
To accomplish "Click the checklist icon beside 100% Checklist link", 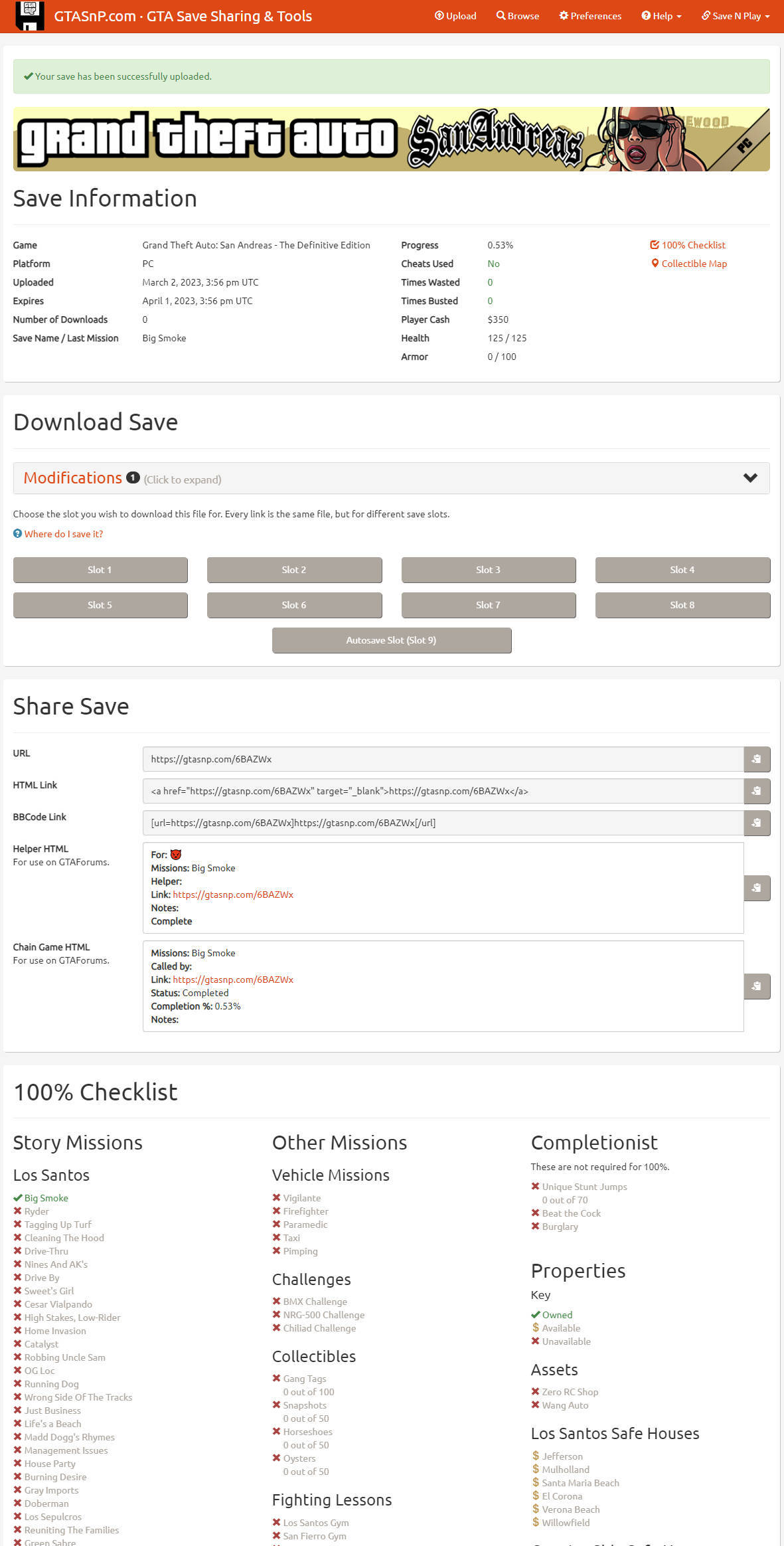I will [655, 245].
